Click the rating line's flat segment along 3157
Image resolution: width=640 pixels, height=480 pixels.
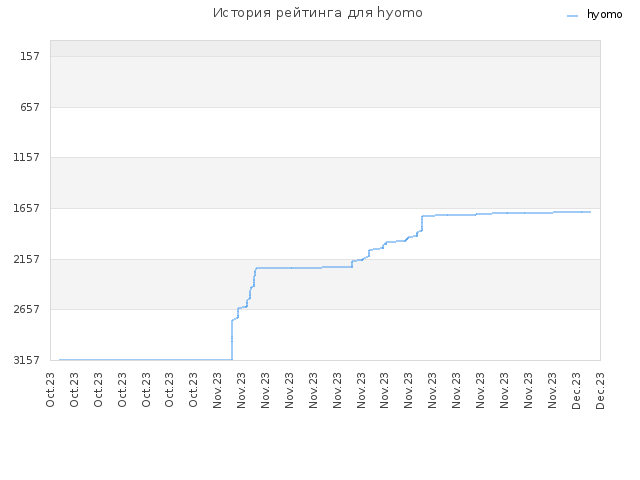(x=146, y=360)
